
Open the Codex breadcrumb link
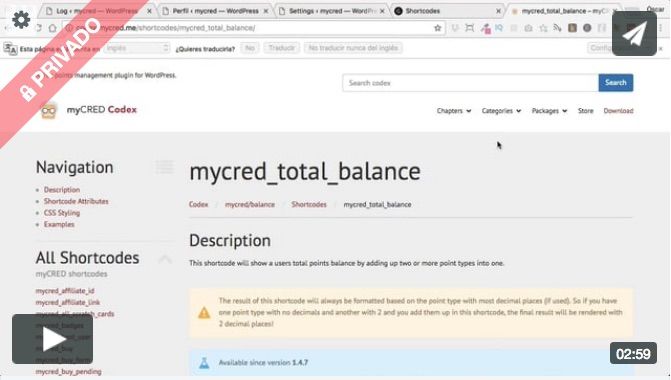coord(199,205)
